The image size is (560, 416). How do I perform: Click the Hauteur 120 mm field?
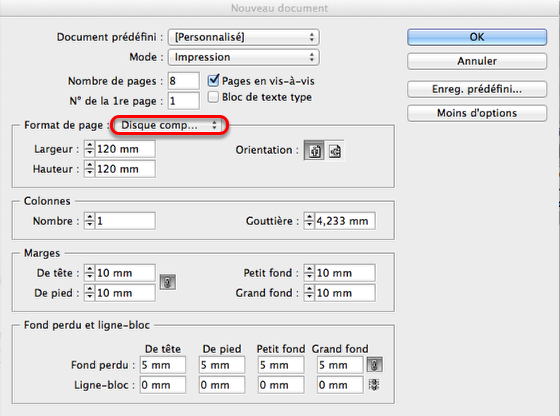pyautogui.click(x=125, y=169)
